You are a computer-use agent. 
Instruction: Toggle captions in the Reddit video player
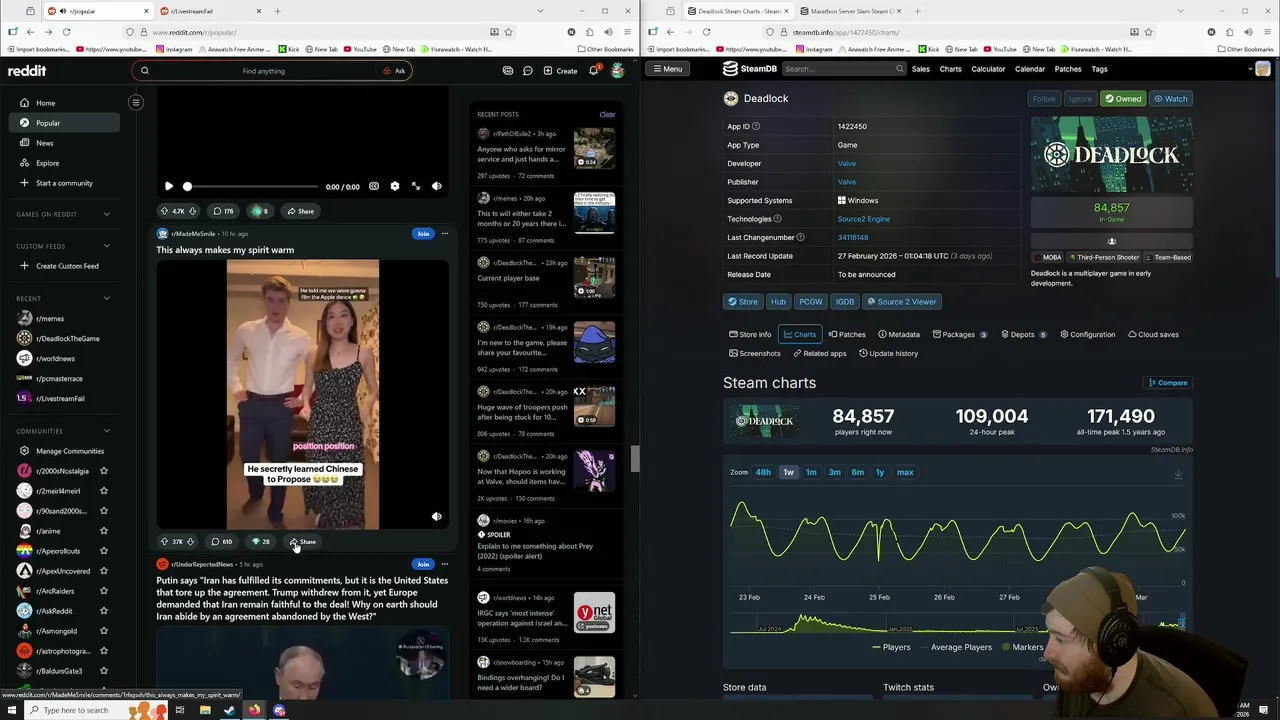373,186
